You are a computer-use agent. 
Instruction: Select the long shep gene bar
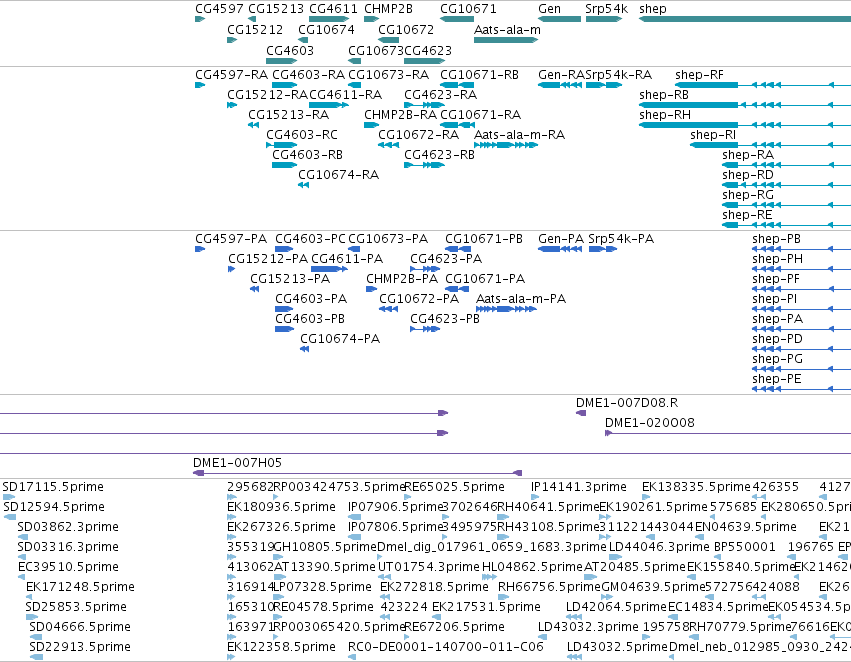pyautogui.click(x=745, y=19)
